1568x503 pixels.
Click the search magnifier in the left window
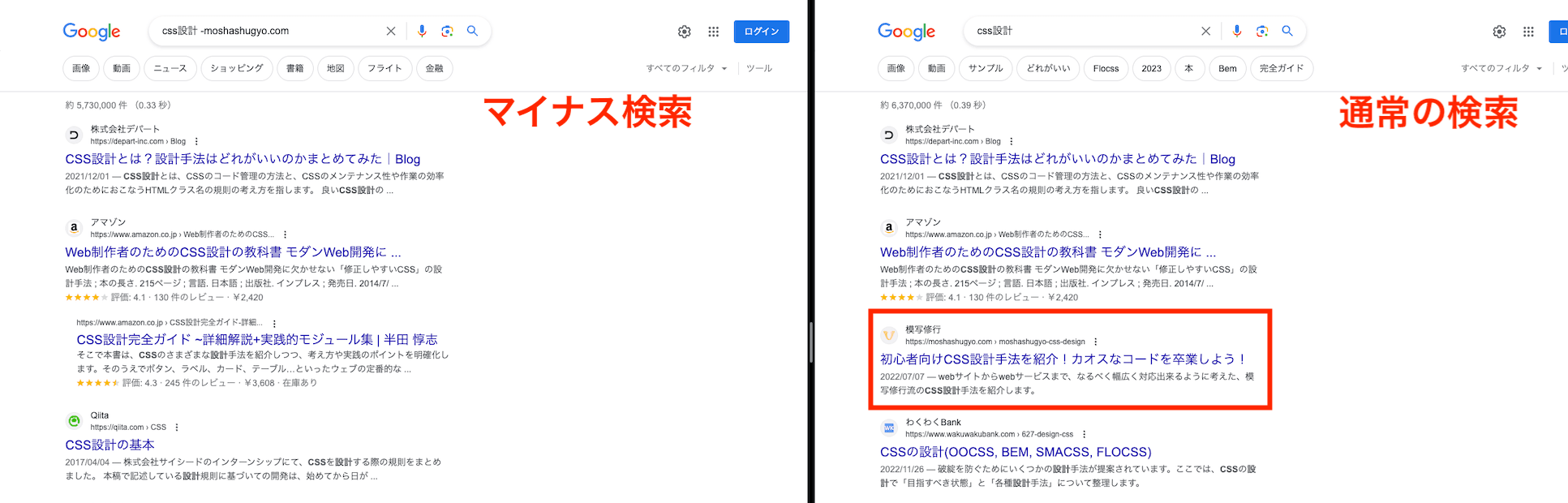pos(472,31)
